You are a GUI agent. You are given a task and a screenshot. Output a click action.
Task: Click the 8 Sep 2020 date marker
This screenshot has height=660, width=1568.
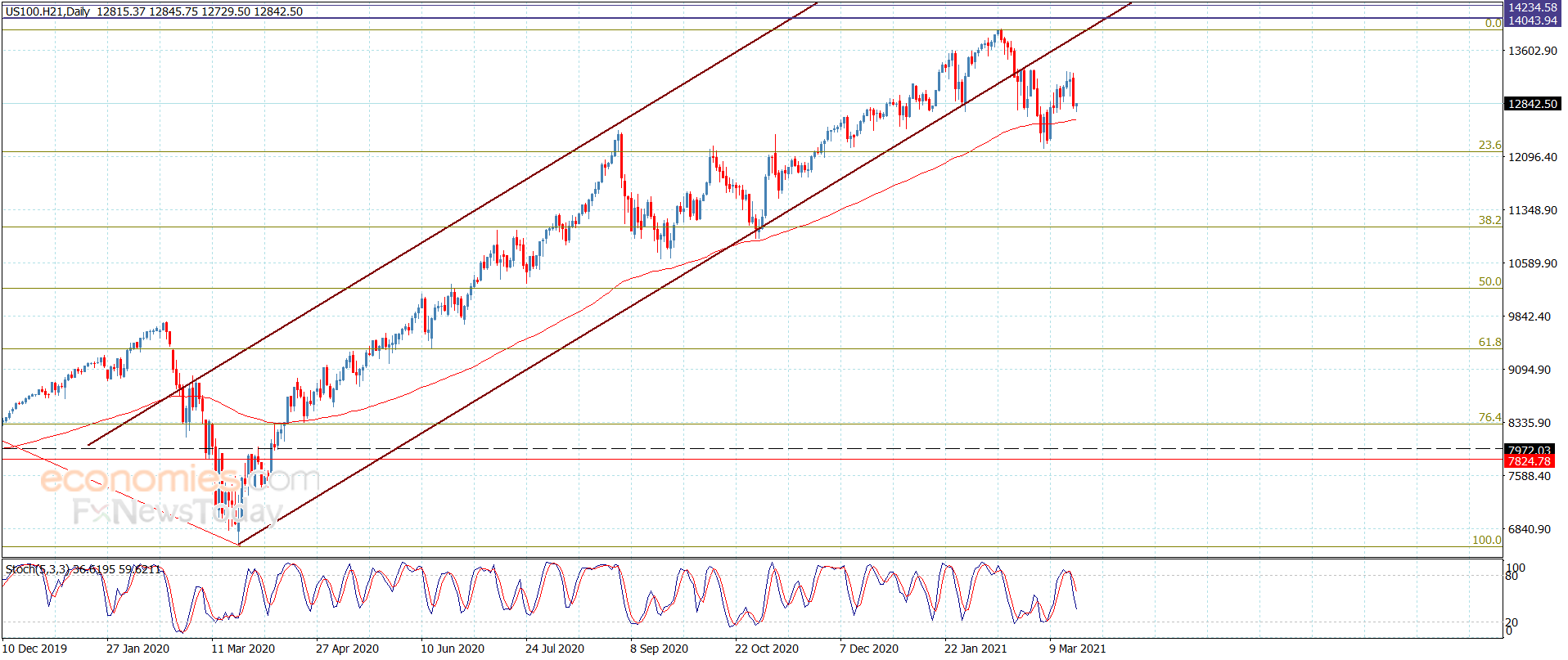coord(659,649)
